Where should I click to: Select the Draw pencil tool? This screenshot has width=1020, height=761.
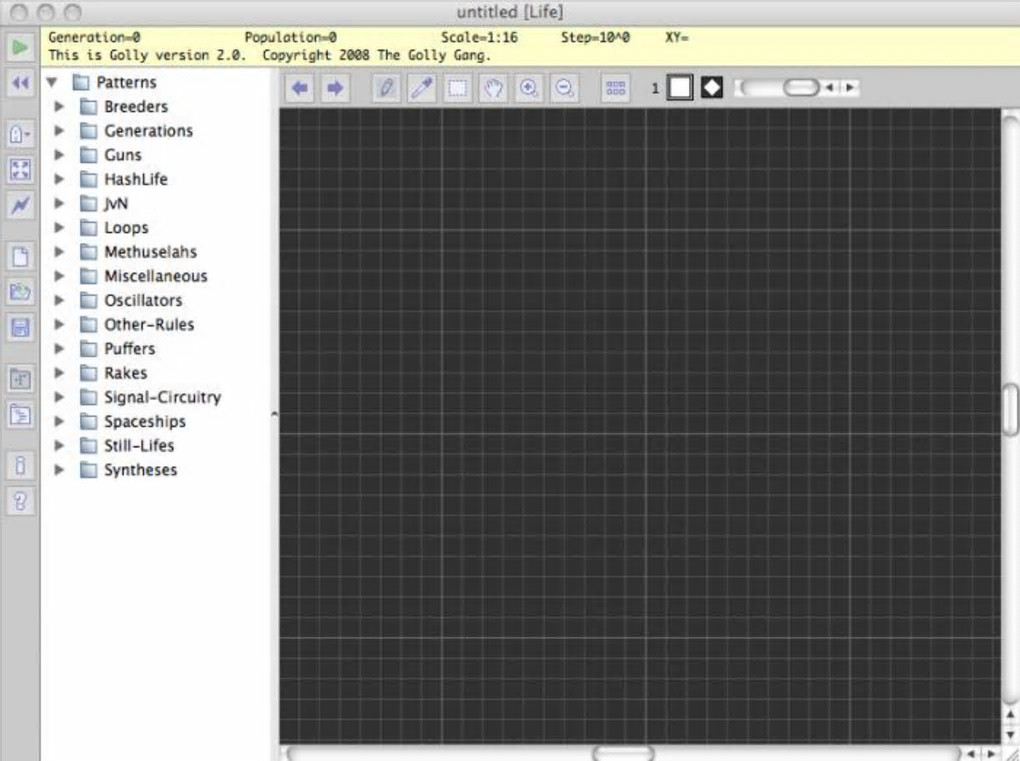pos(386,88)
